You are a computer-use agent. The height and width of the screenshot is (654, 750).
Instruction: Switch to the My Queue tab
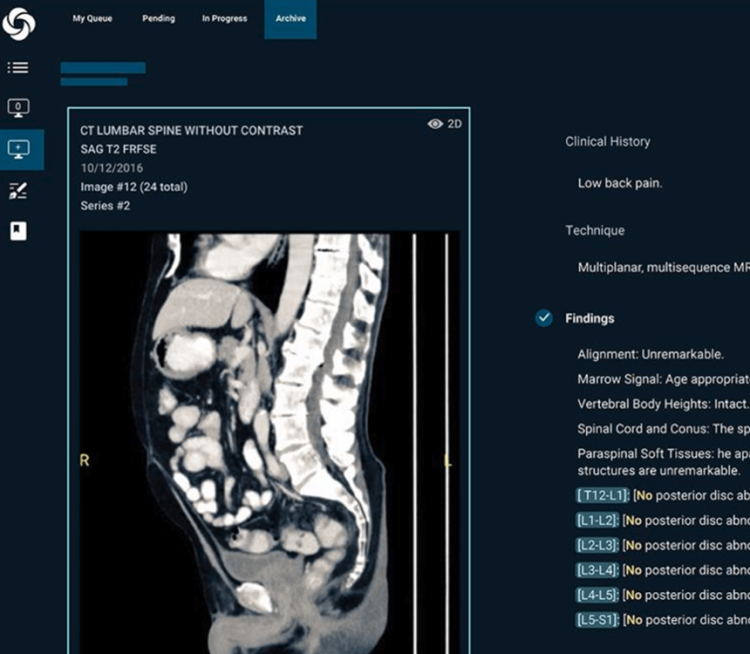click(x=92, y=18)
